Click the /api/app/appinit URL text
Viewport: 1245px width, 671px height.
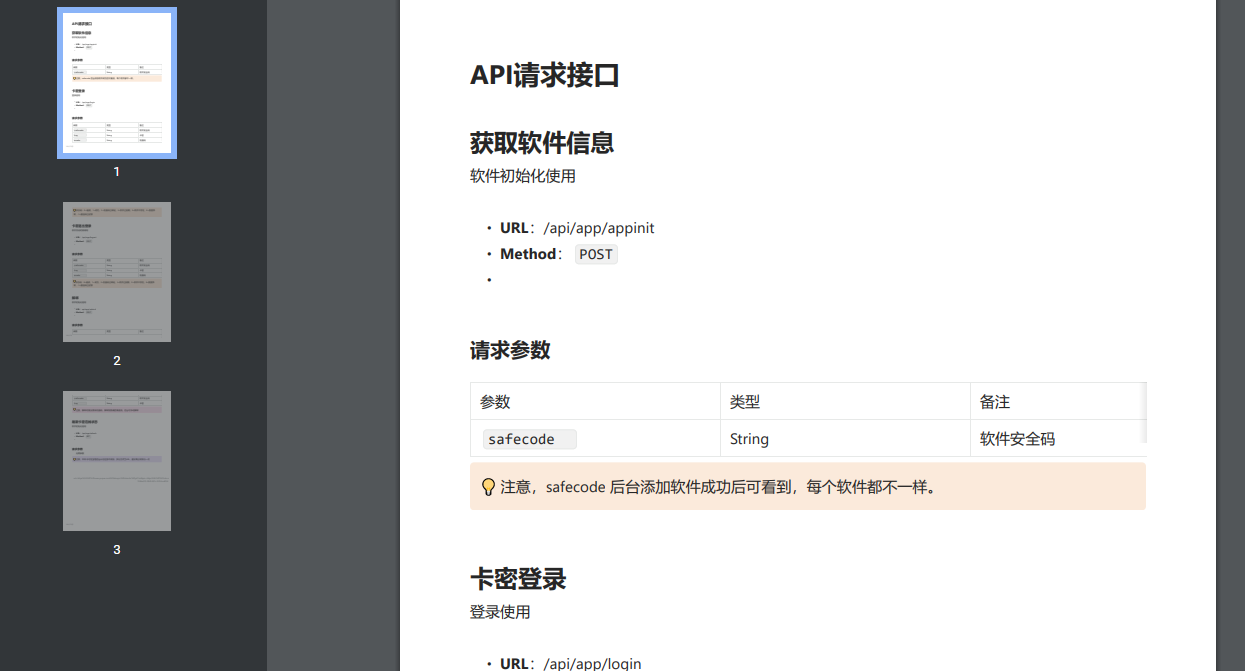click(x=600, y=227)
